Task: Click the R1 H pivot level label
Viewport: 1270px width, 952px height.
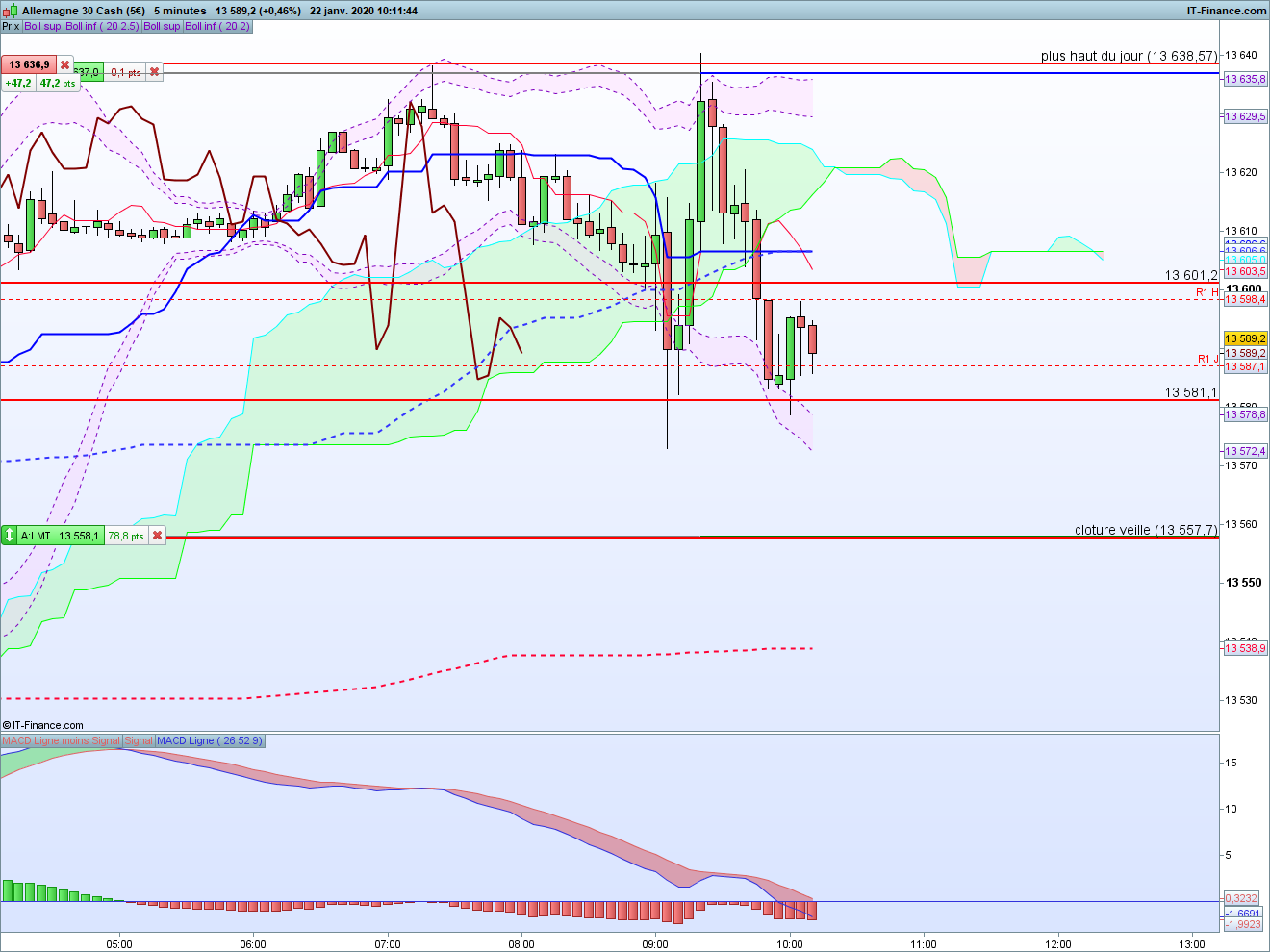Action: click(1206, 292)
